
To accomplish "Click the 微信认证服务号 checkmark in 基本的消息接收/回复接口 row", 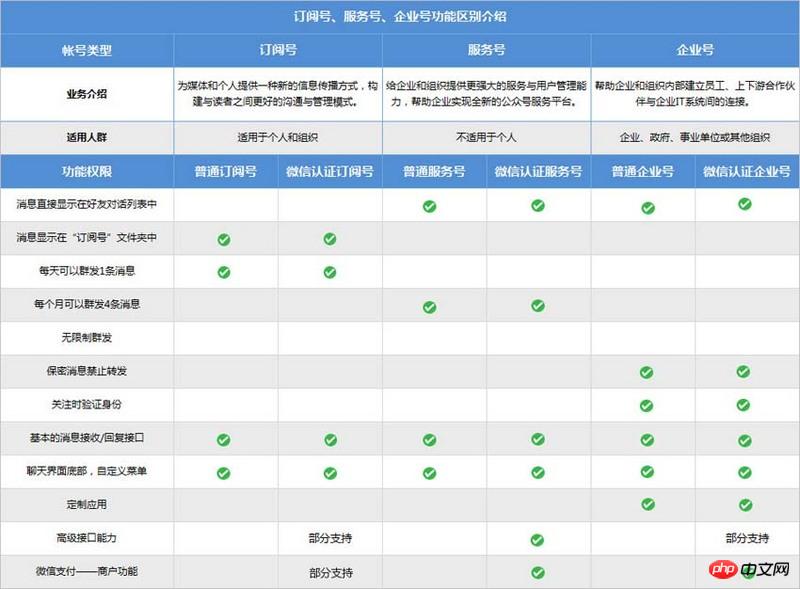I will pyautogui.click(x=538, y=439).
